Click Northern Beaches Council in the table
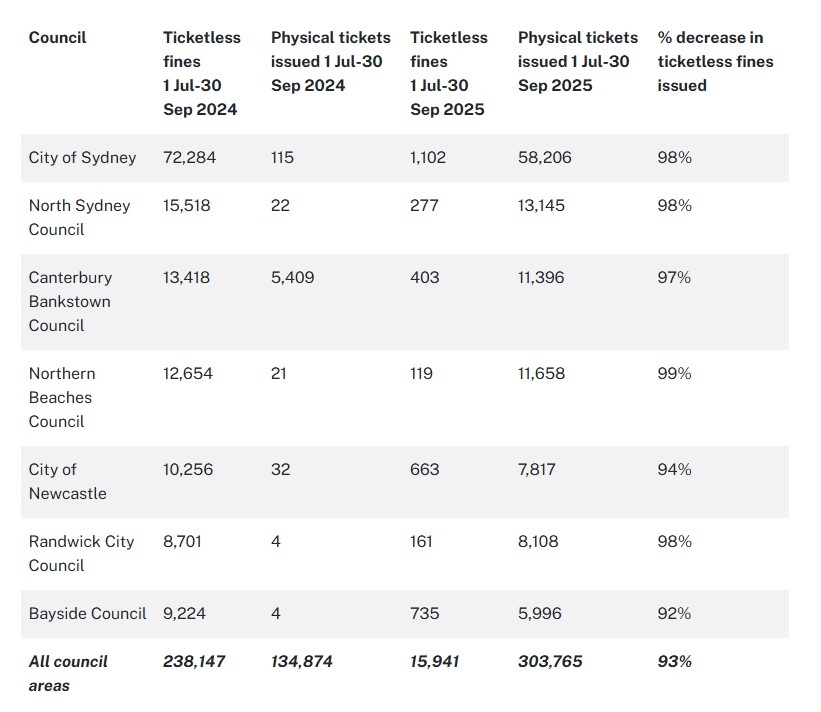 [62, 397]
